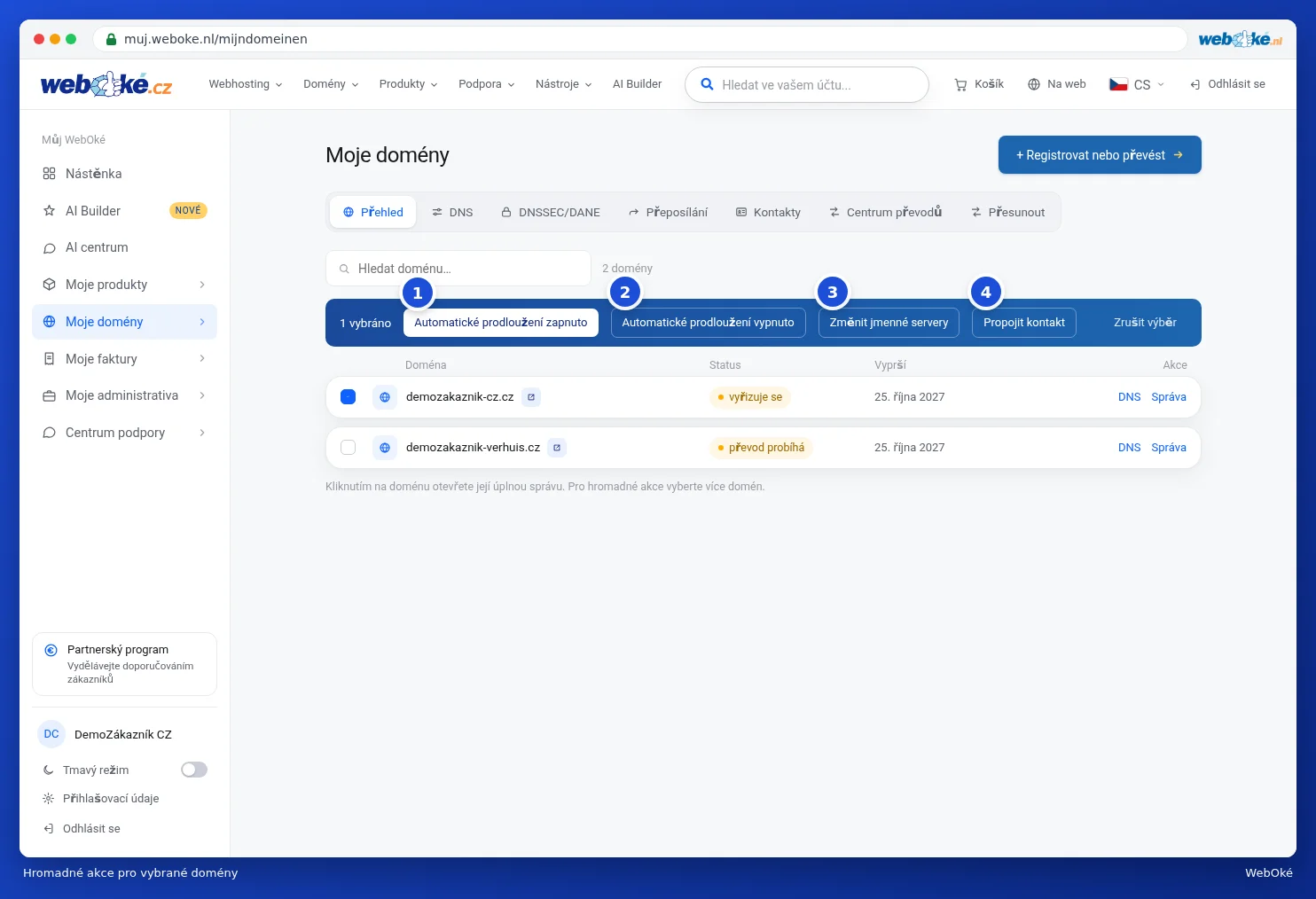
Task: Click the AI centrum chat bubble icon
Action: (49, 248)
